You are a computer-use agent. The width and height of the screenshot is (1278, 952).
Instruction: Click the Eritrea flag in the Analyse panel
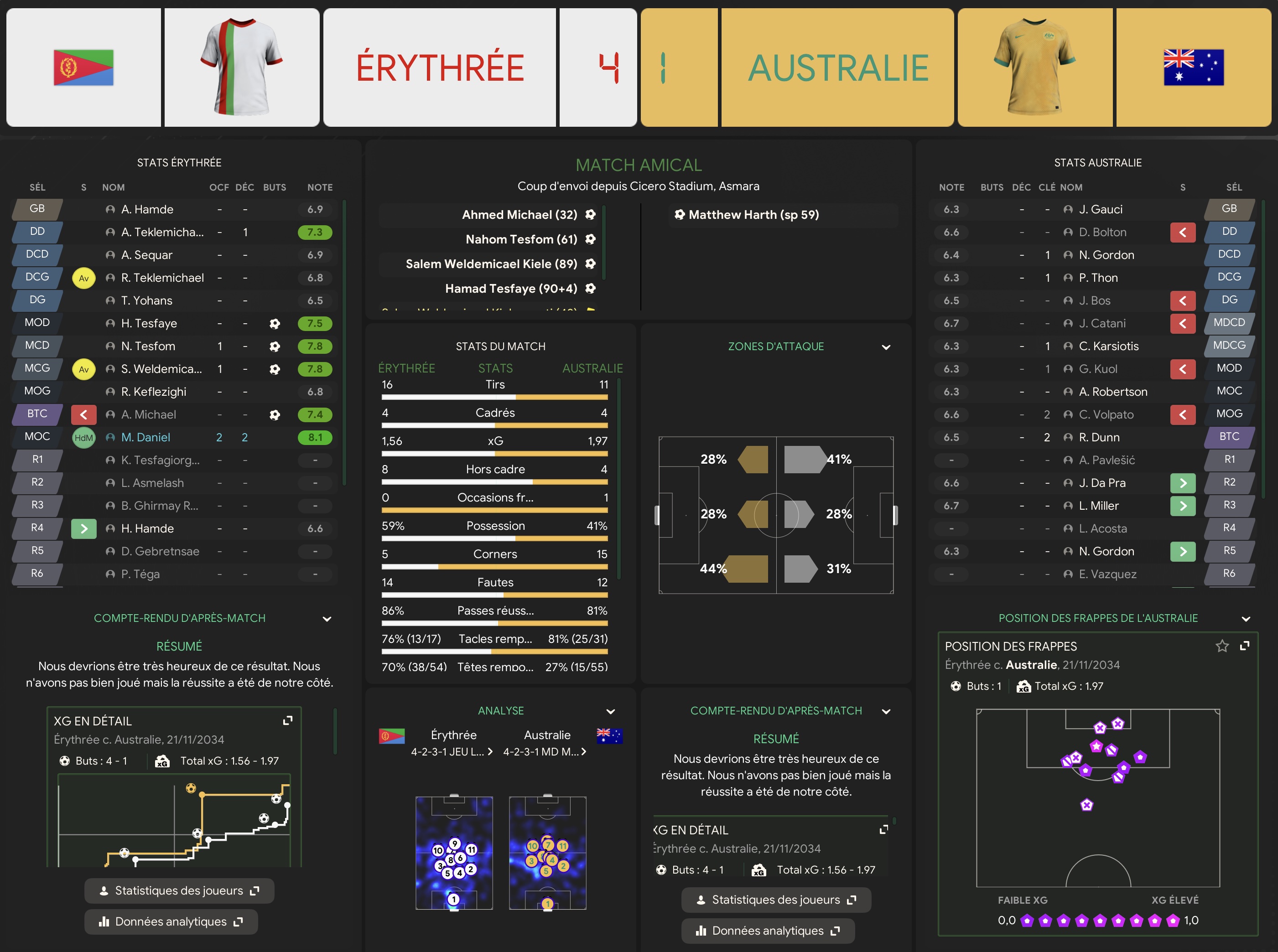(x=391, y=736)
